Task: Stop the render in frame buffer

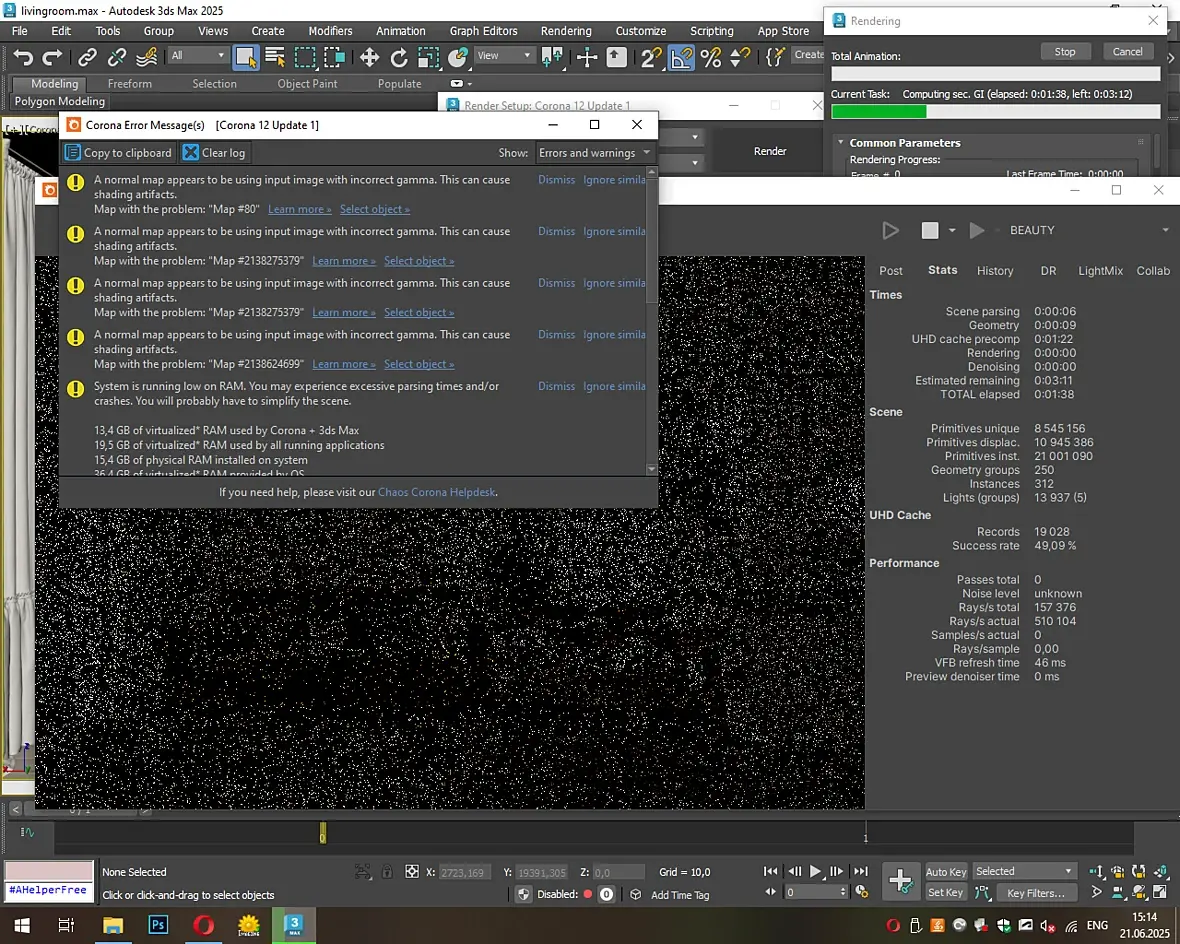Action: (930, 230)
